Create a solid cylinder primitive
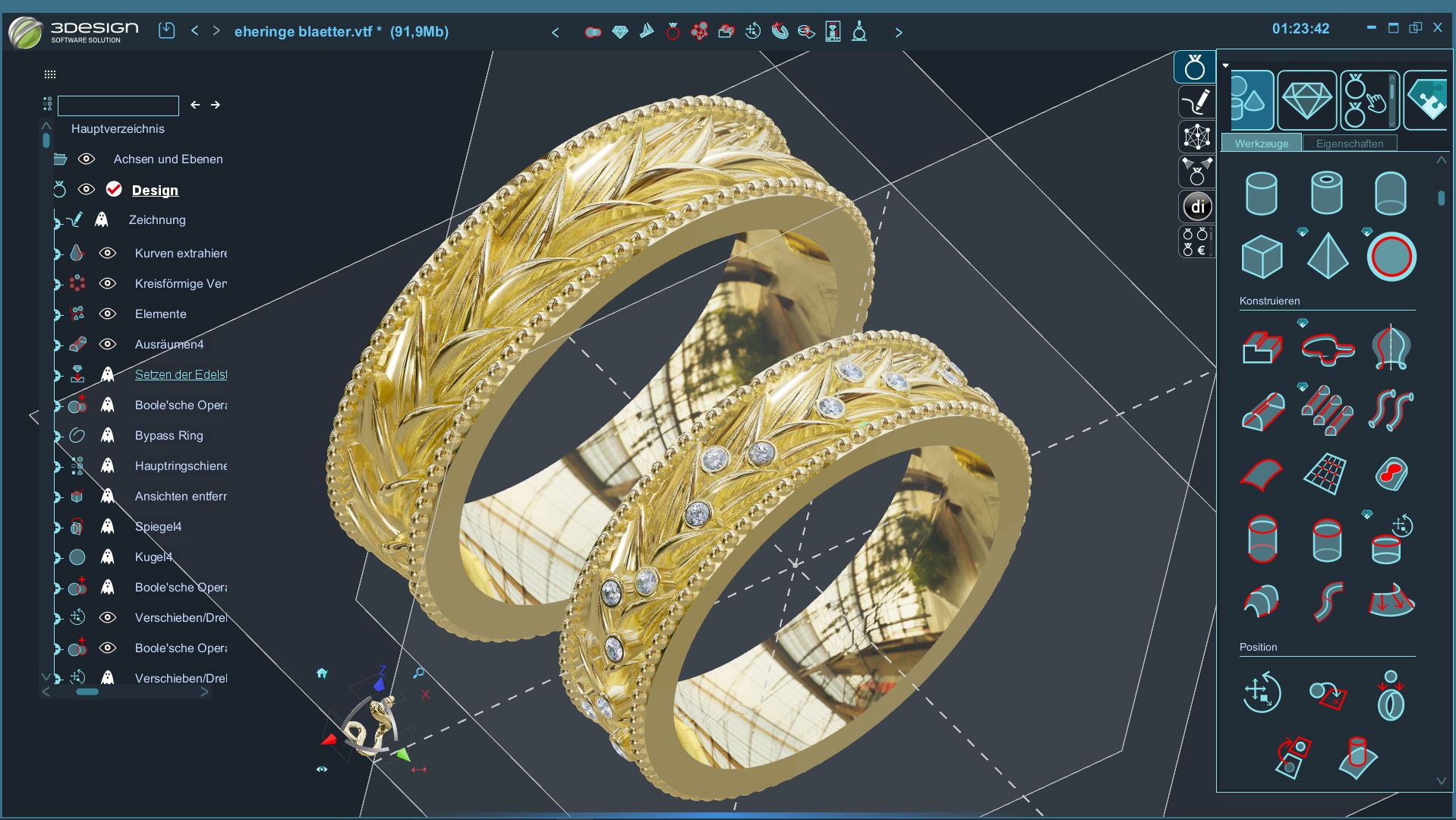 (x=1262, y=193)
